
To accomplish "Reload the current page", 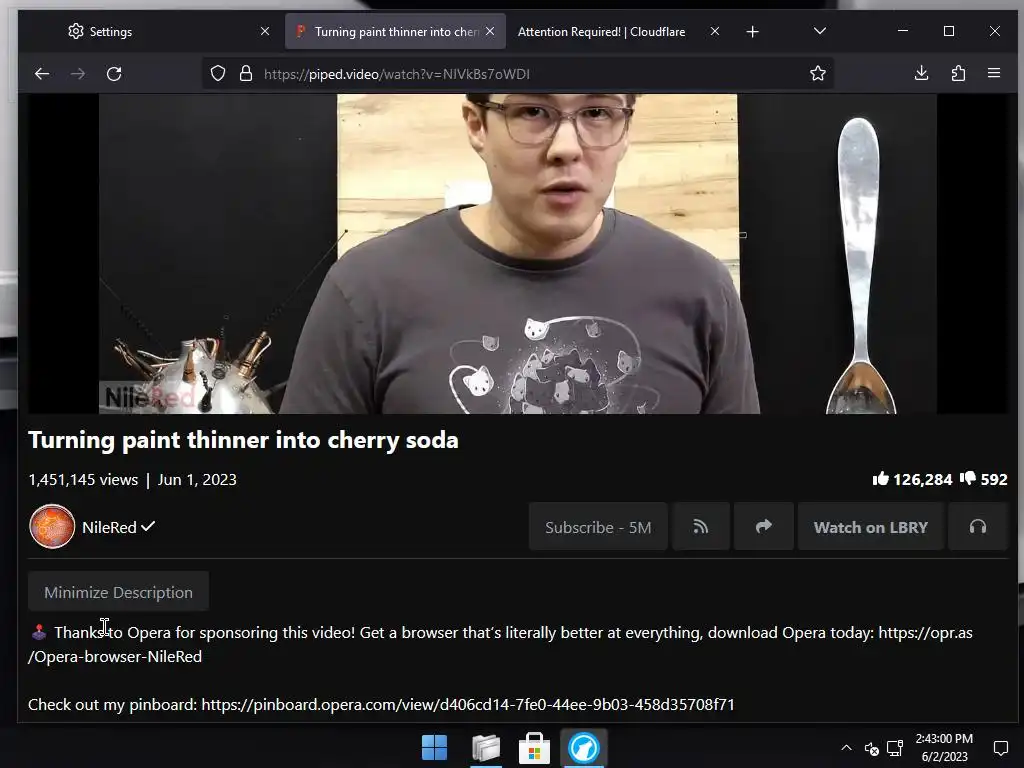I will 114,74.
